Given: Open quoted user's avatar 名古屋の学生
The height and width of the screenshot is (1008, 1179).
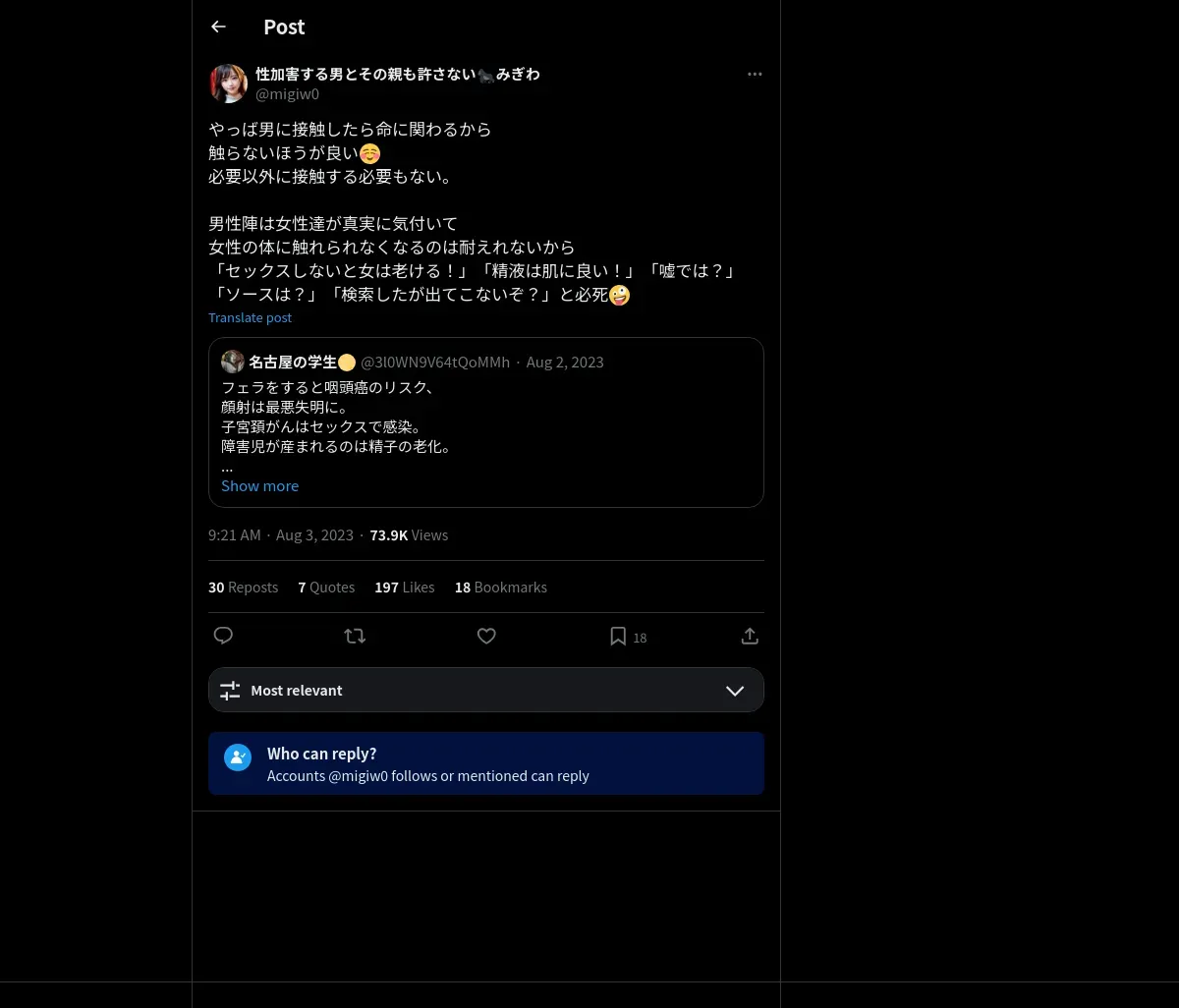Looking at the screenshot, I should point(233,362).
